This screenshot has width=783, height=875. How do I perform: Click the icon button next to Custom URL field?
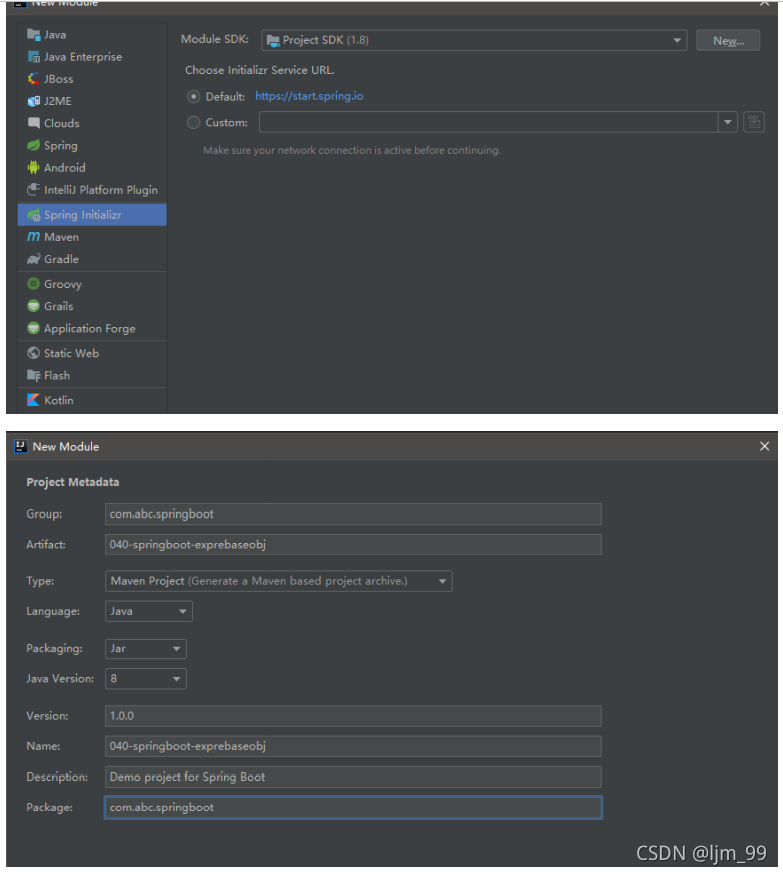(x=754, y=122)
